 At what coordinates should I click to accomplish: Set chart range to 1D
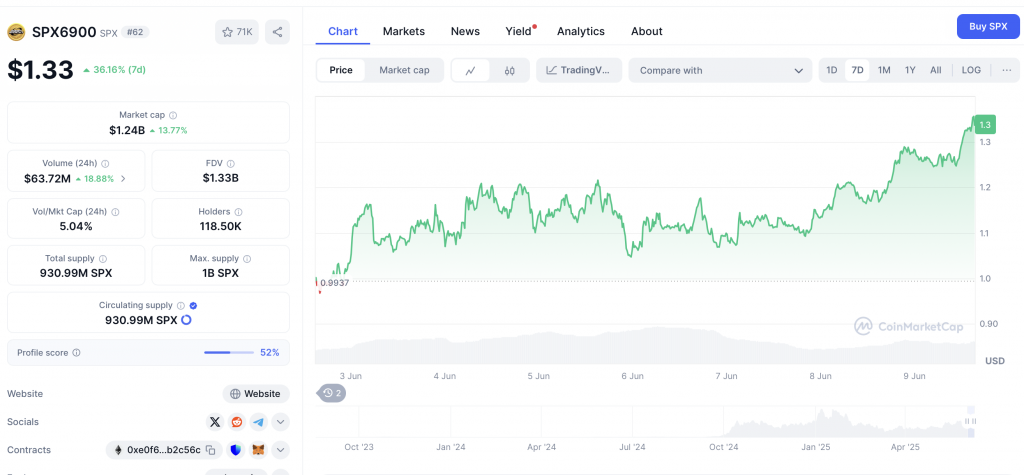[831, 70]
